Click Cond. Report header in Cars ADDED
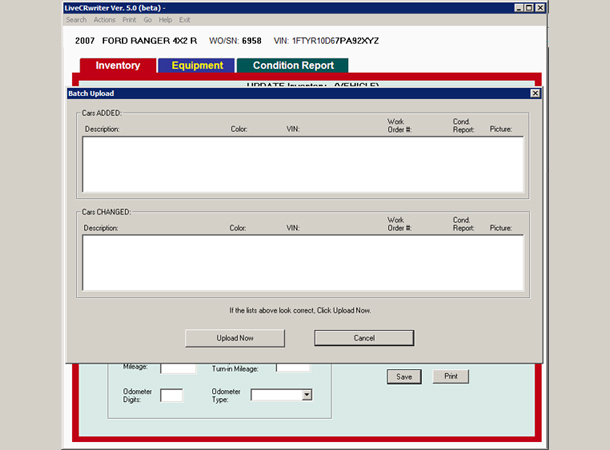Image resolution: width=610 pixels, height=450 pixels. [x=463, y=126]
